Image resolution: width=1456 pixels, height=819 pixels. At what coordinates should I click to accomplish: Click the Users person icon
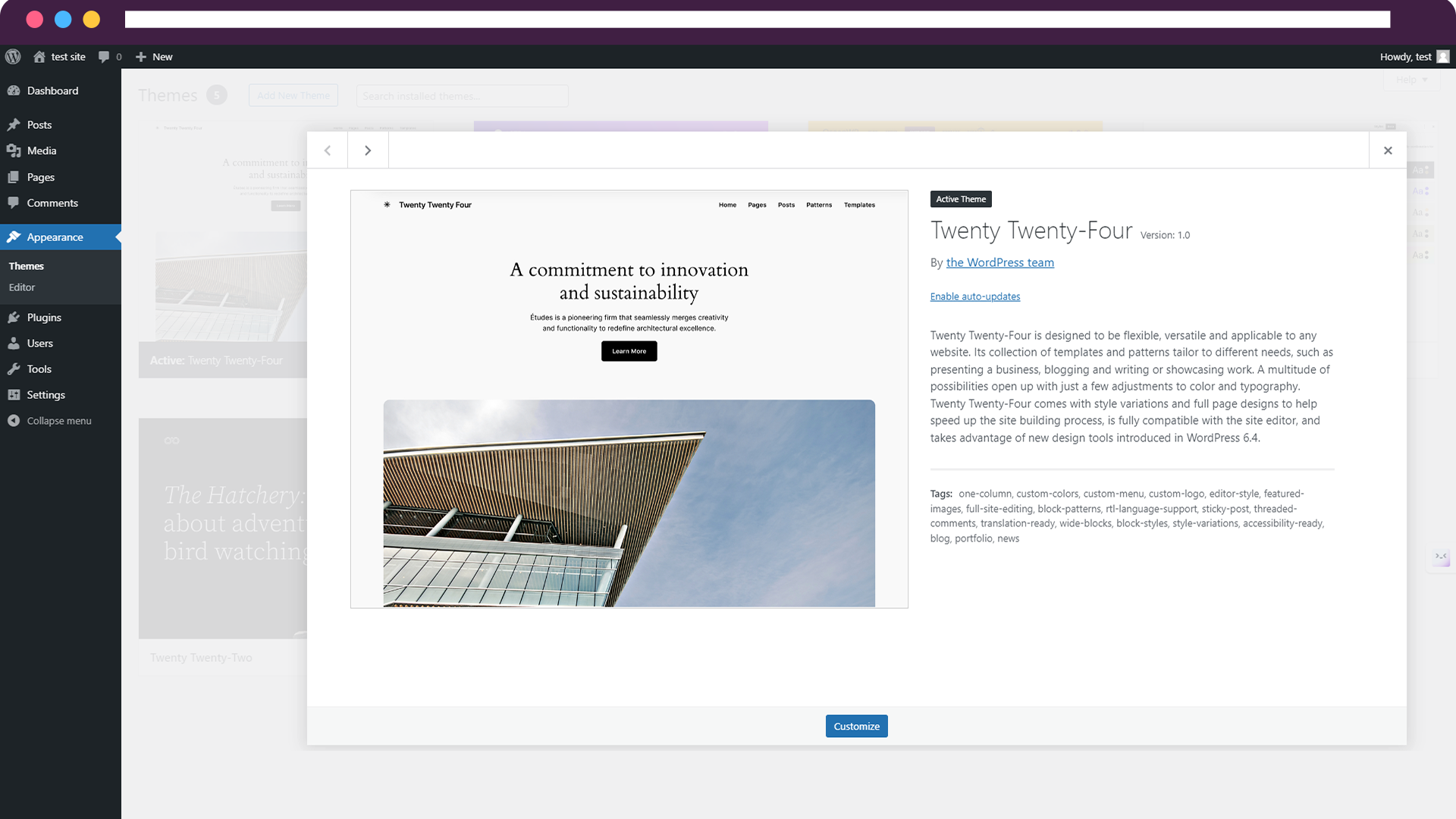[x=14, y=344]
